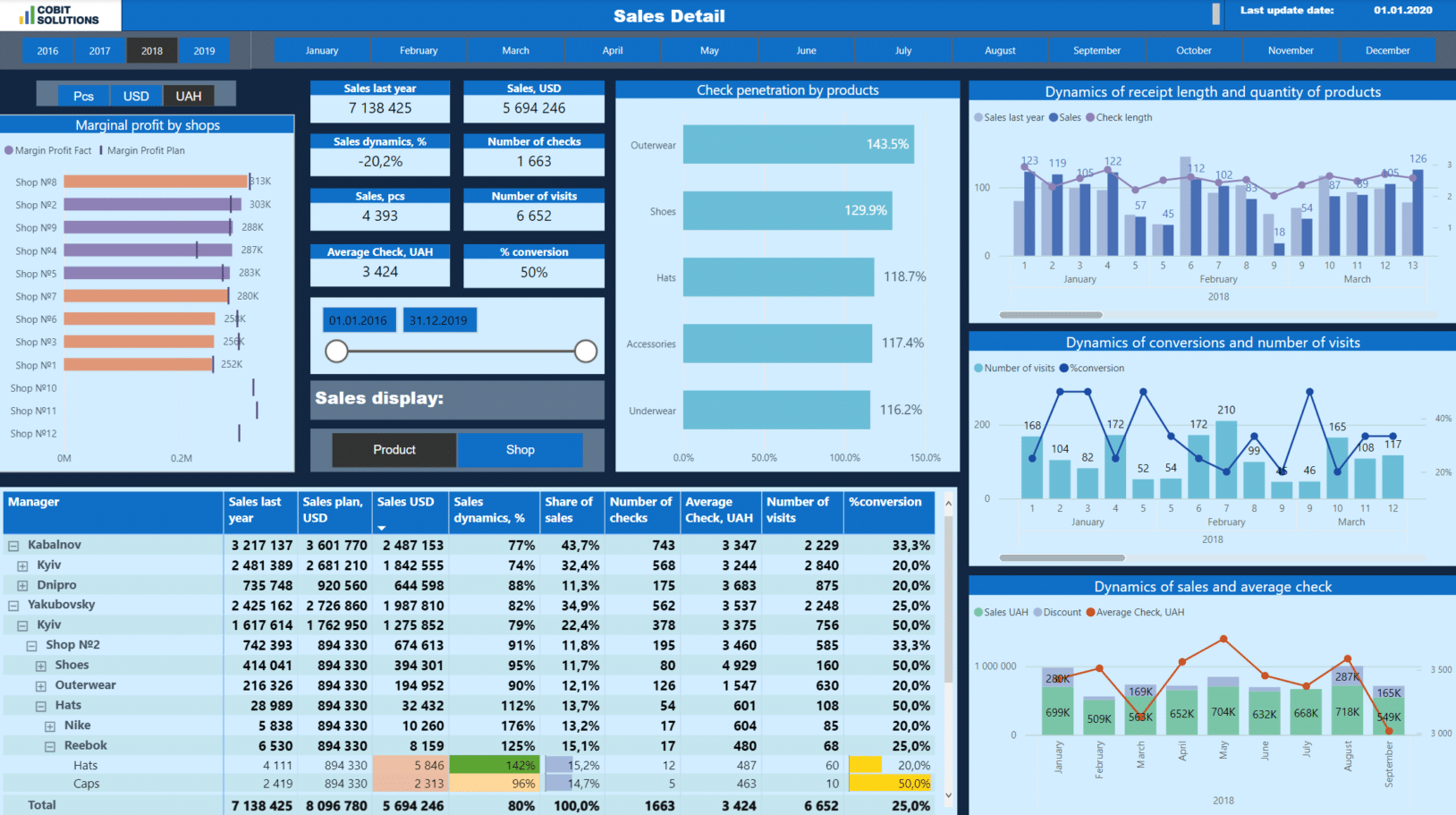Collapse the Reebok row
Screen dimensions: 1456x815
point(50,746)
